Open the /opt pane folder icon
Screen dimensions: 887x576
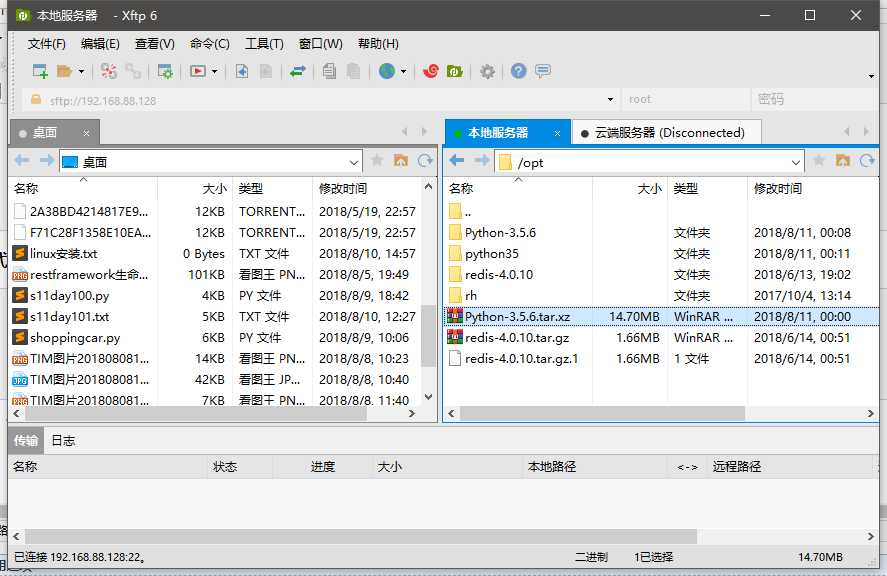tap(843, 161)
